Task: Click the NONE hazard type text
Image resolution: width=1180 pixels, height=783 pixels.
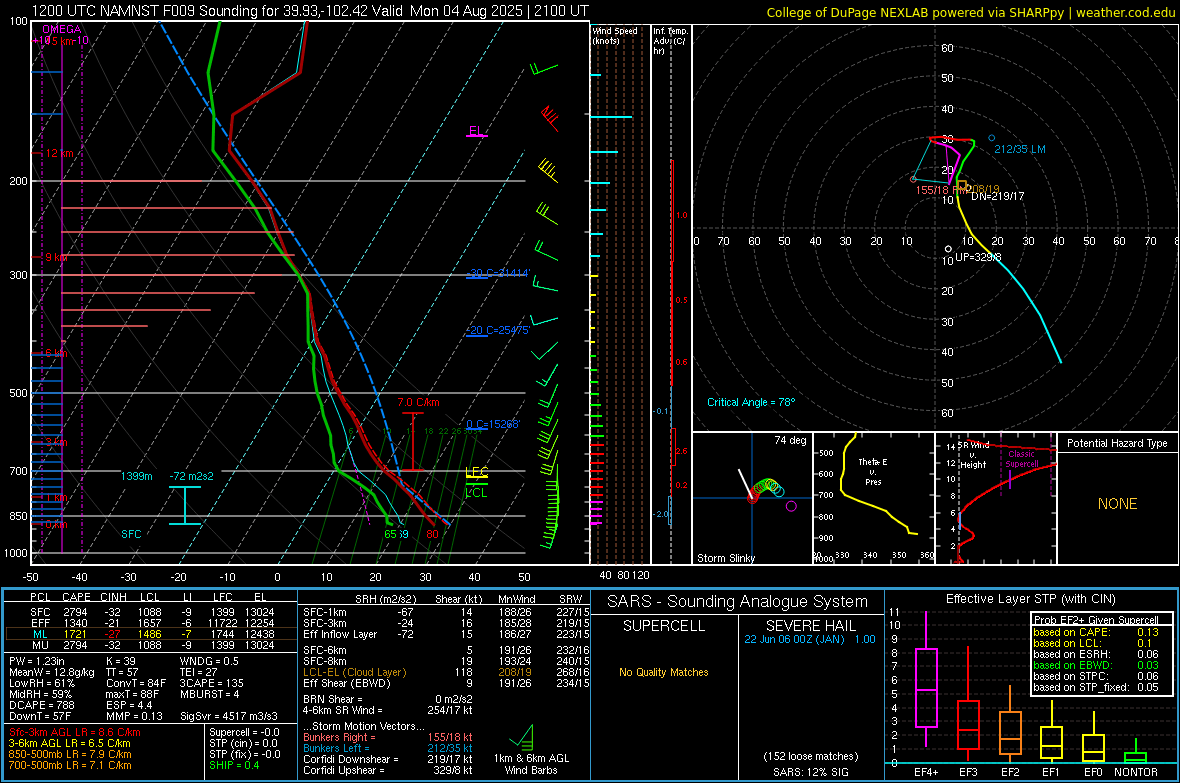Action: tap(1118, 504)
